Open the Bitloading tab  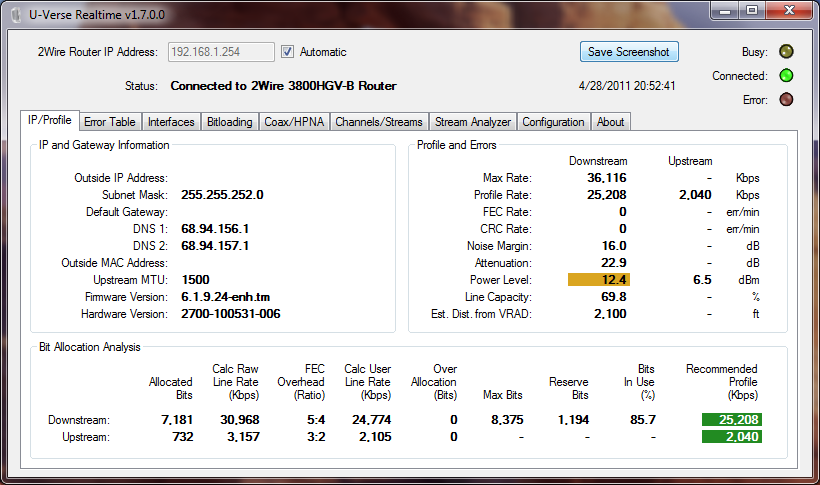pos(230,122)
